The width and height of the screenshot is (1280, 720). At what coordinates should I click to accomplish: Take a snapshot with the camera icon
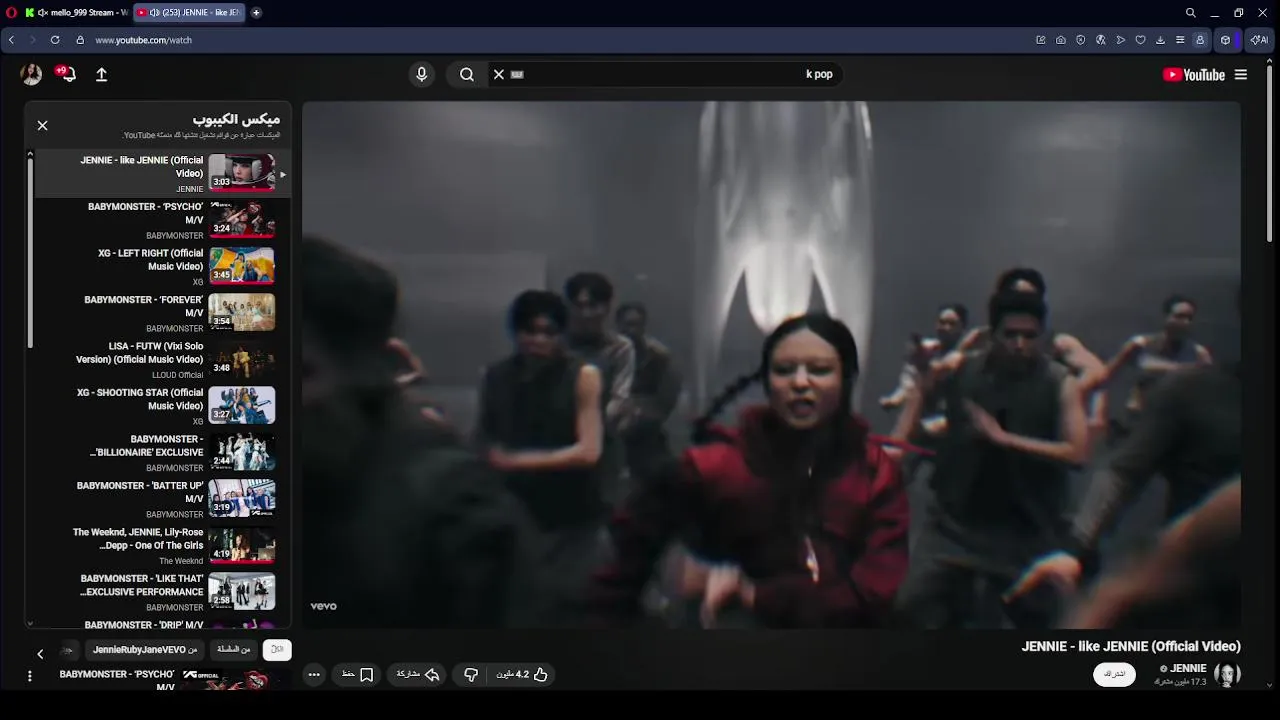(x=1061, y=40)
